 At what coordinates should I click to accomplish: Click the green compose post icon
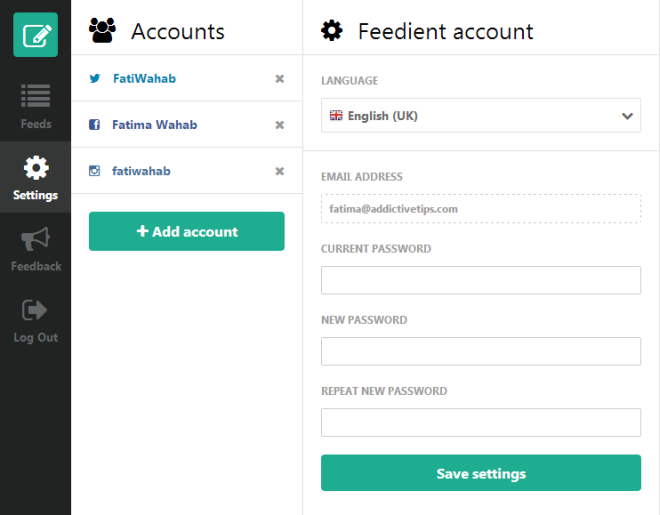(x=35, y=35)
